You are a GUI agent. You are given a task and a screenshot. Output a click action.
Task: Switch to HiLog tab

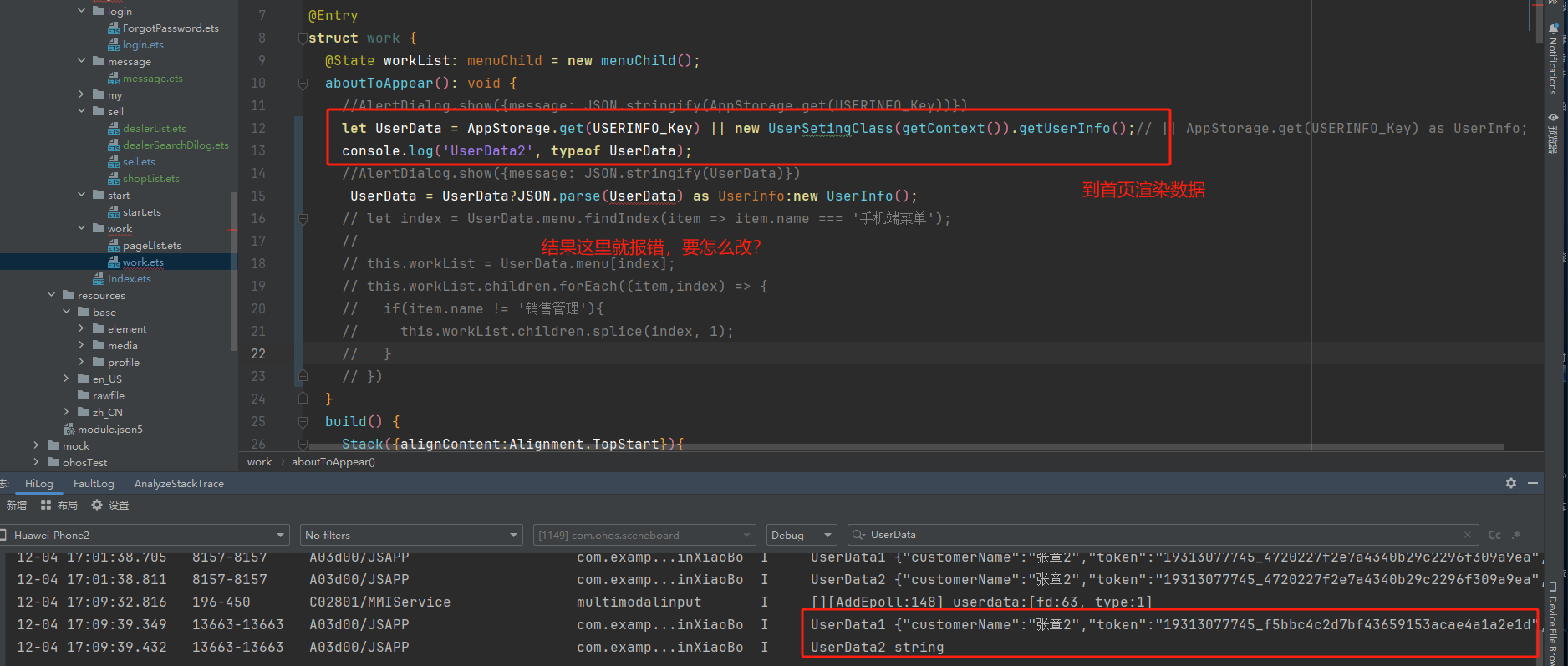tap(39, 484)
